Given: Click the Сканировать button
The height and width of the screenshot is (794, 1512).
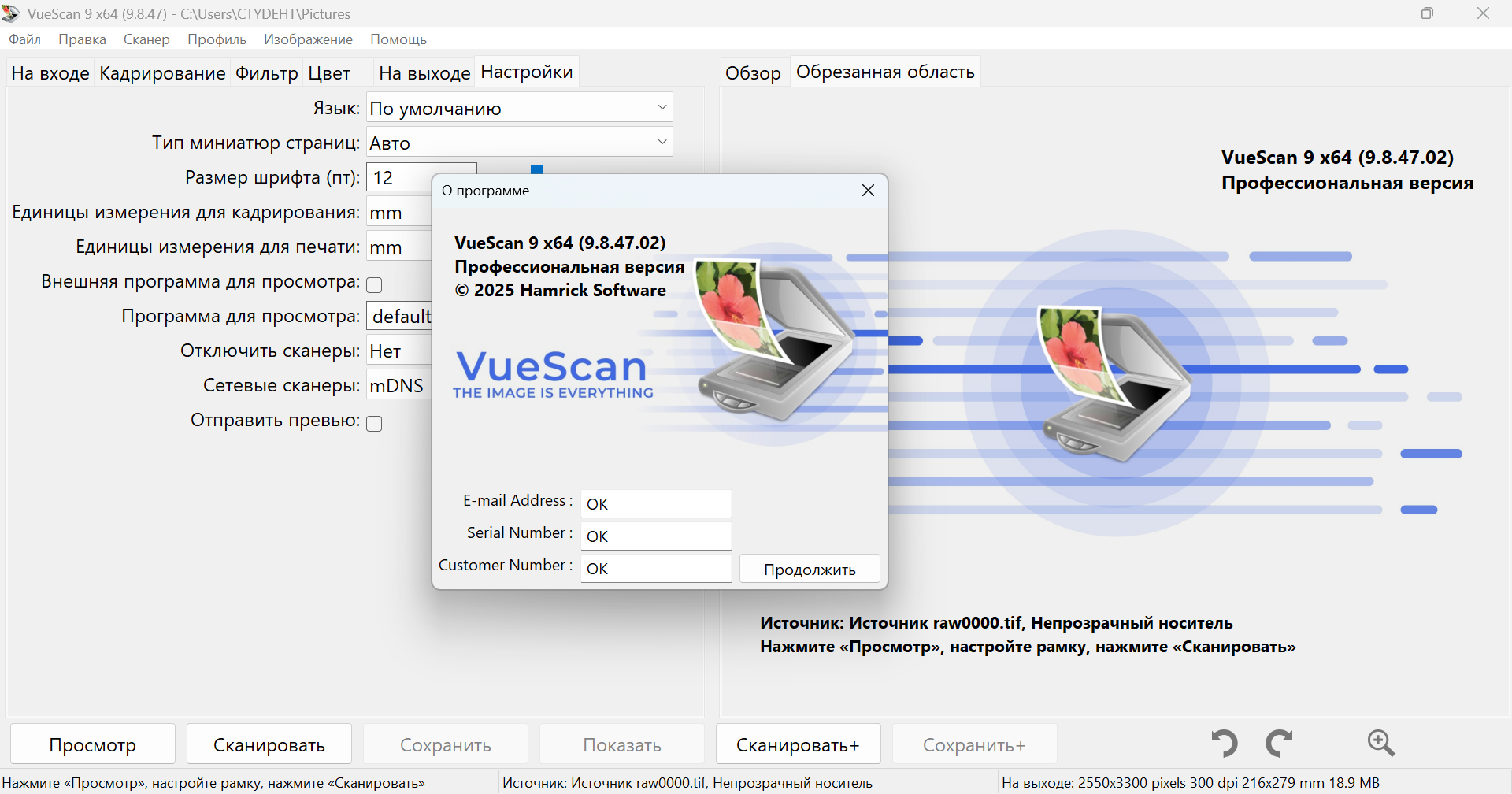Looking at the screenshot, I should (x=269, y=744).
